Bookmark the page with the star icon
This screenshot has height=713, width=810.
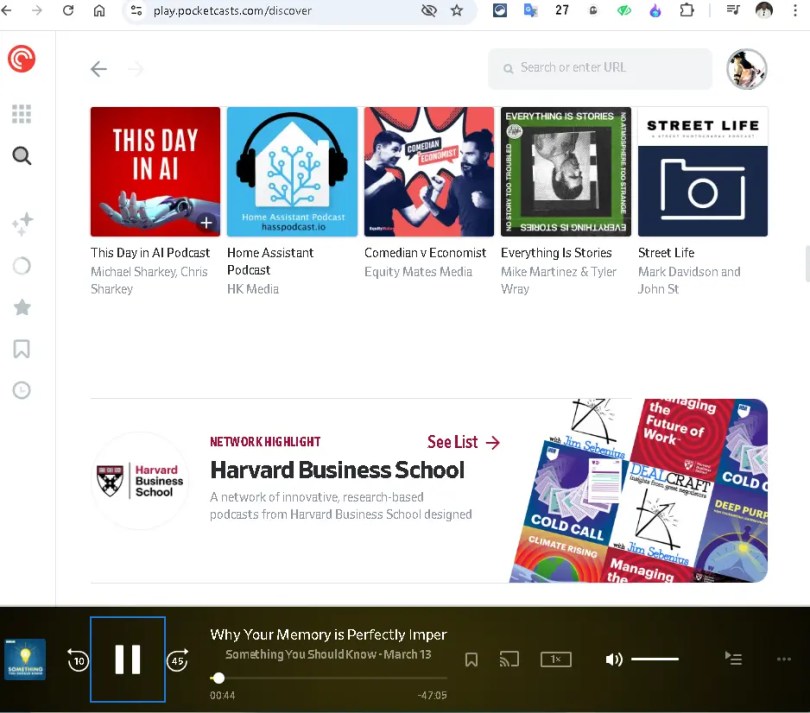[x=457, y=10]
